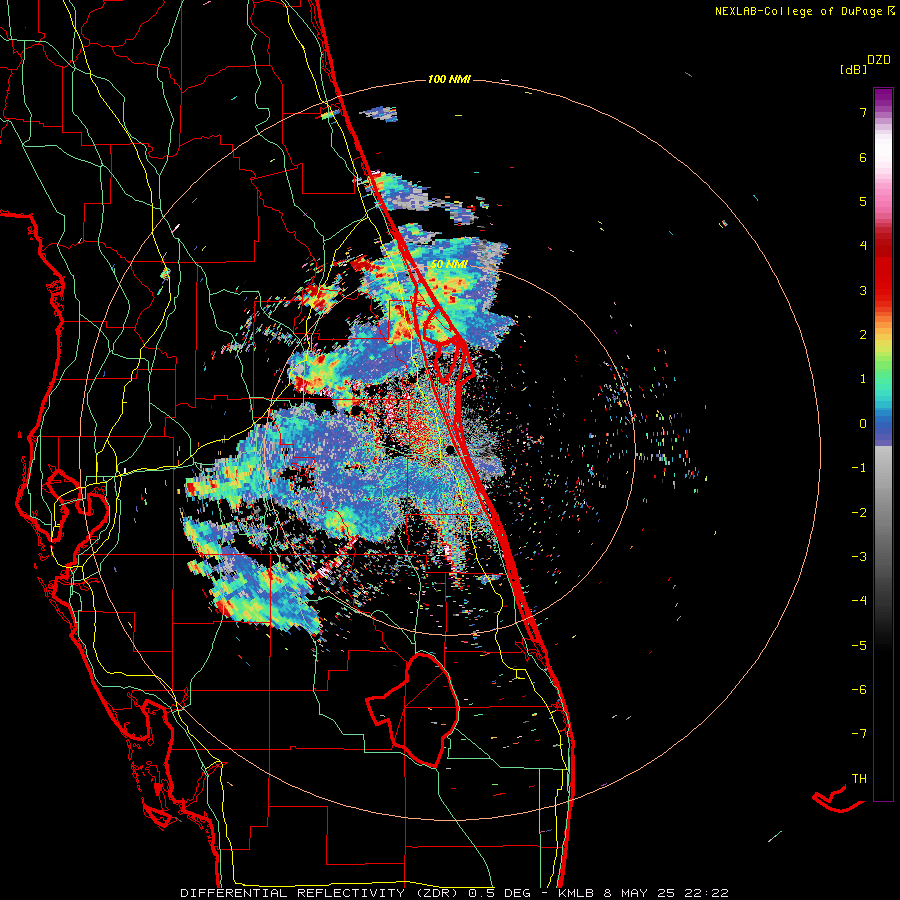Click the ZDR color scale bar

pyautogui.click(x=883, y=444)
